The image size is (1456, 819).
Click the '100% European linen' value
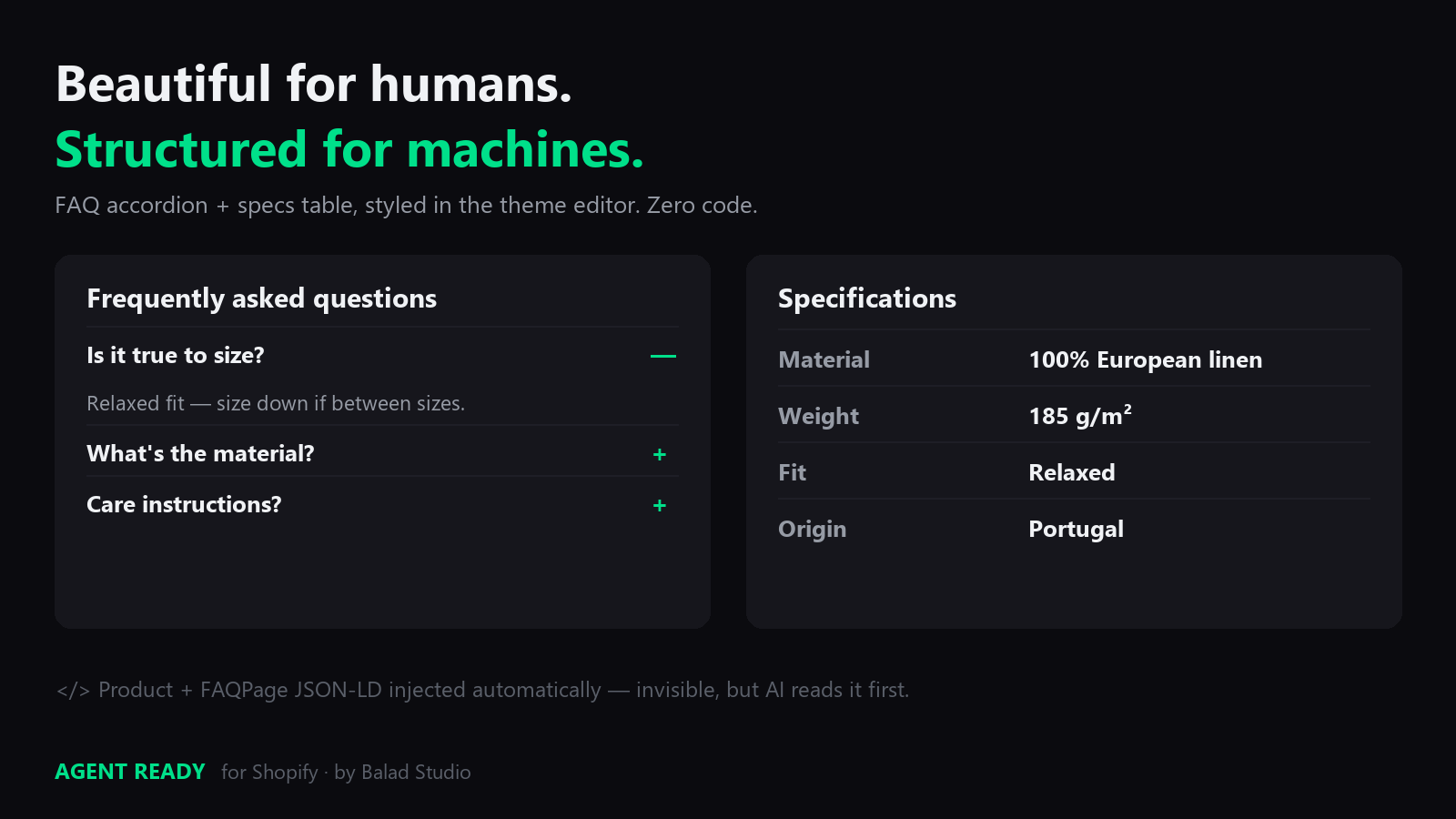point(1145,359)
